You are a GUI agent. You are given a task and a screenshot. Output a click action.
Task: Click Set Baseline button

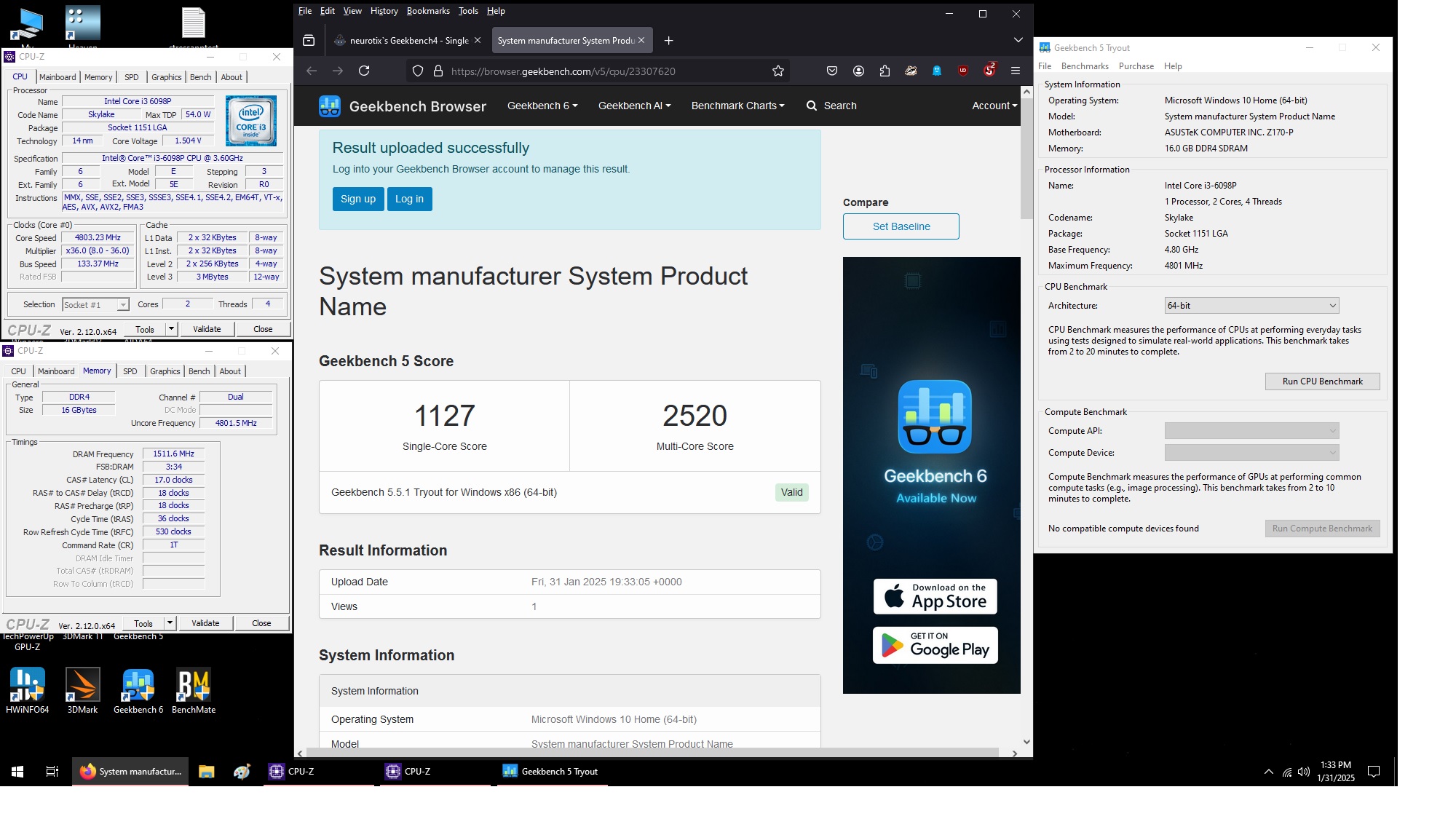click(x=901, y=226)
